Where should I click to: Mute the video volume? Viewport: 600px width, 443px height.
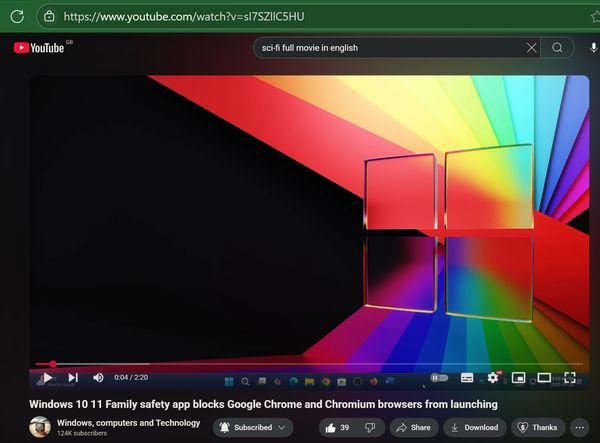(98, 377)
